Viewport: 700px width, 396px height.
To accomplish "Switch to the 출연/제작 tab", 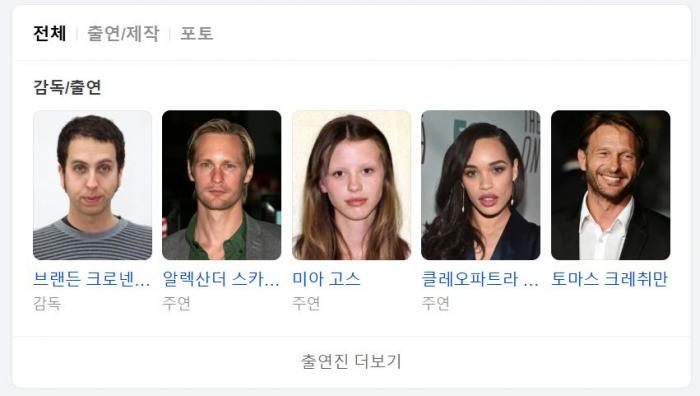I will click(x=123, y=33).
